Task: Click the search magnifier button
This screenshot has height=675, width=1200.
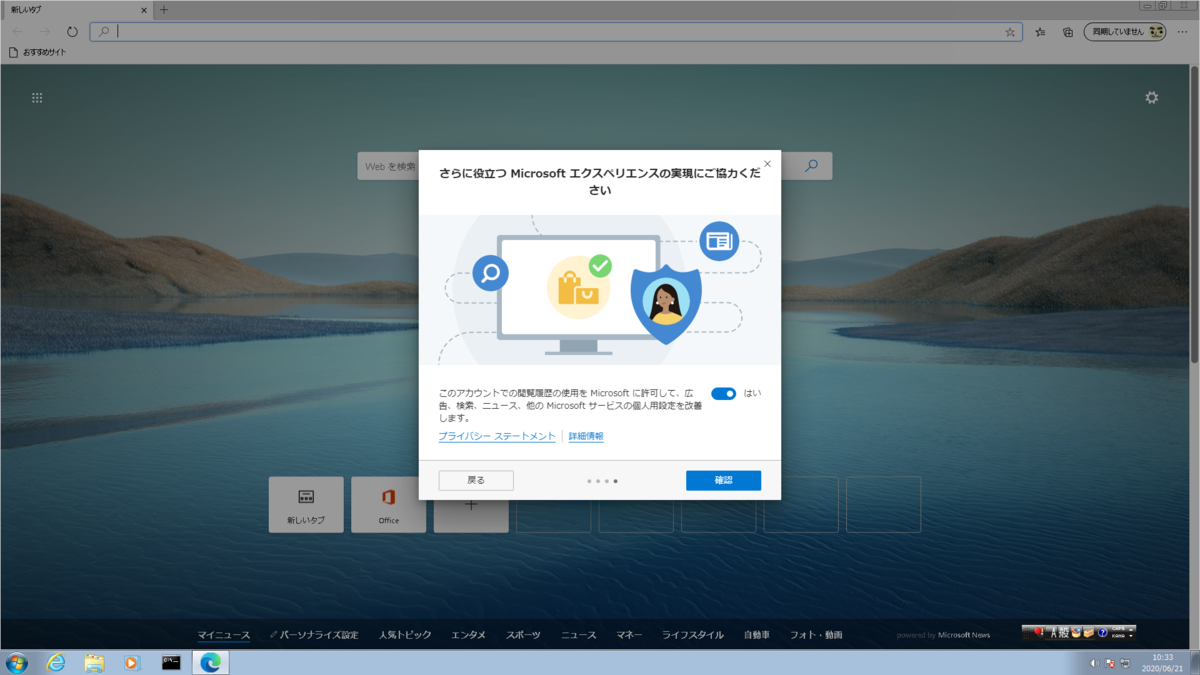Action: 811,166
